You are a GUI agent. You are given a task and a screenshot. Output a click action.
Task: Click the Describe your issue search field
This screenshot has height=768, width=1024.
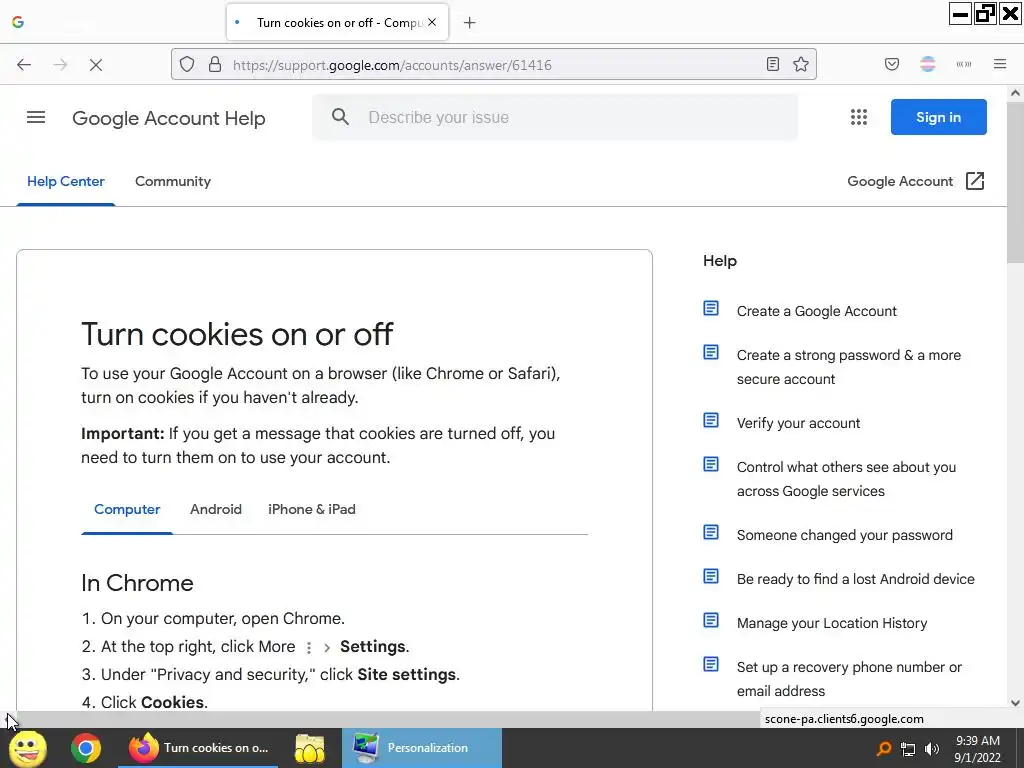click(x=555, y=118)
